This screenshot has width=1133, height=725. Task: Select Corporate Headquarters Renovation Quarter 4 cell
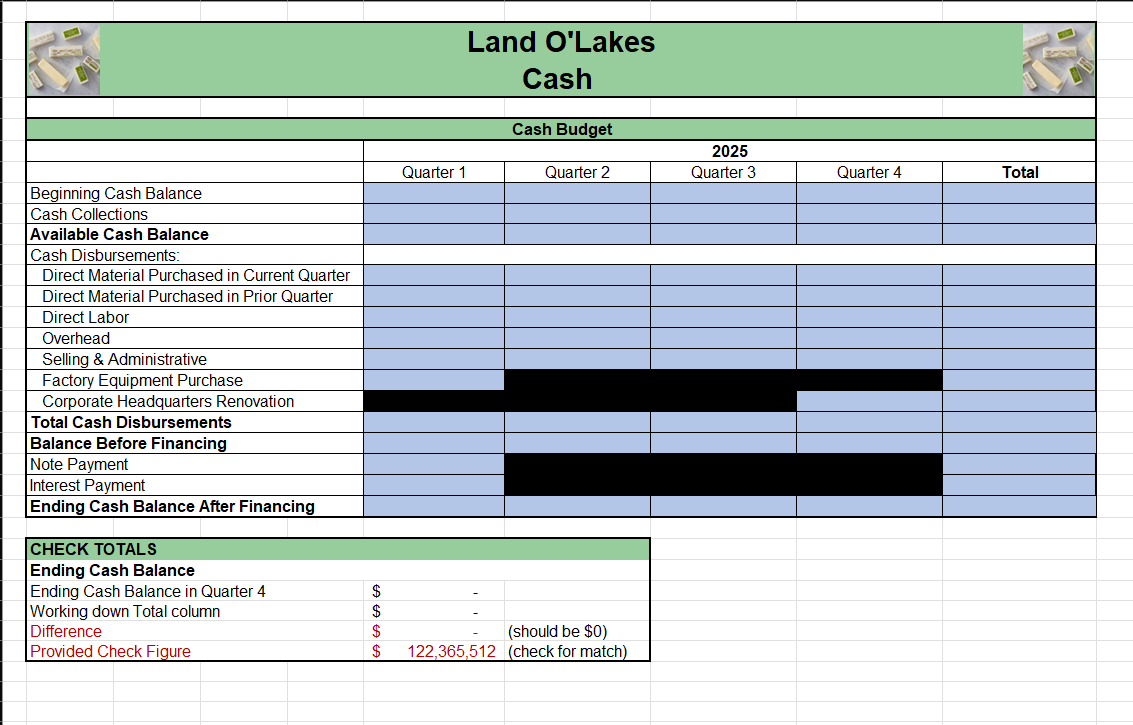click(x=869, y=401)
